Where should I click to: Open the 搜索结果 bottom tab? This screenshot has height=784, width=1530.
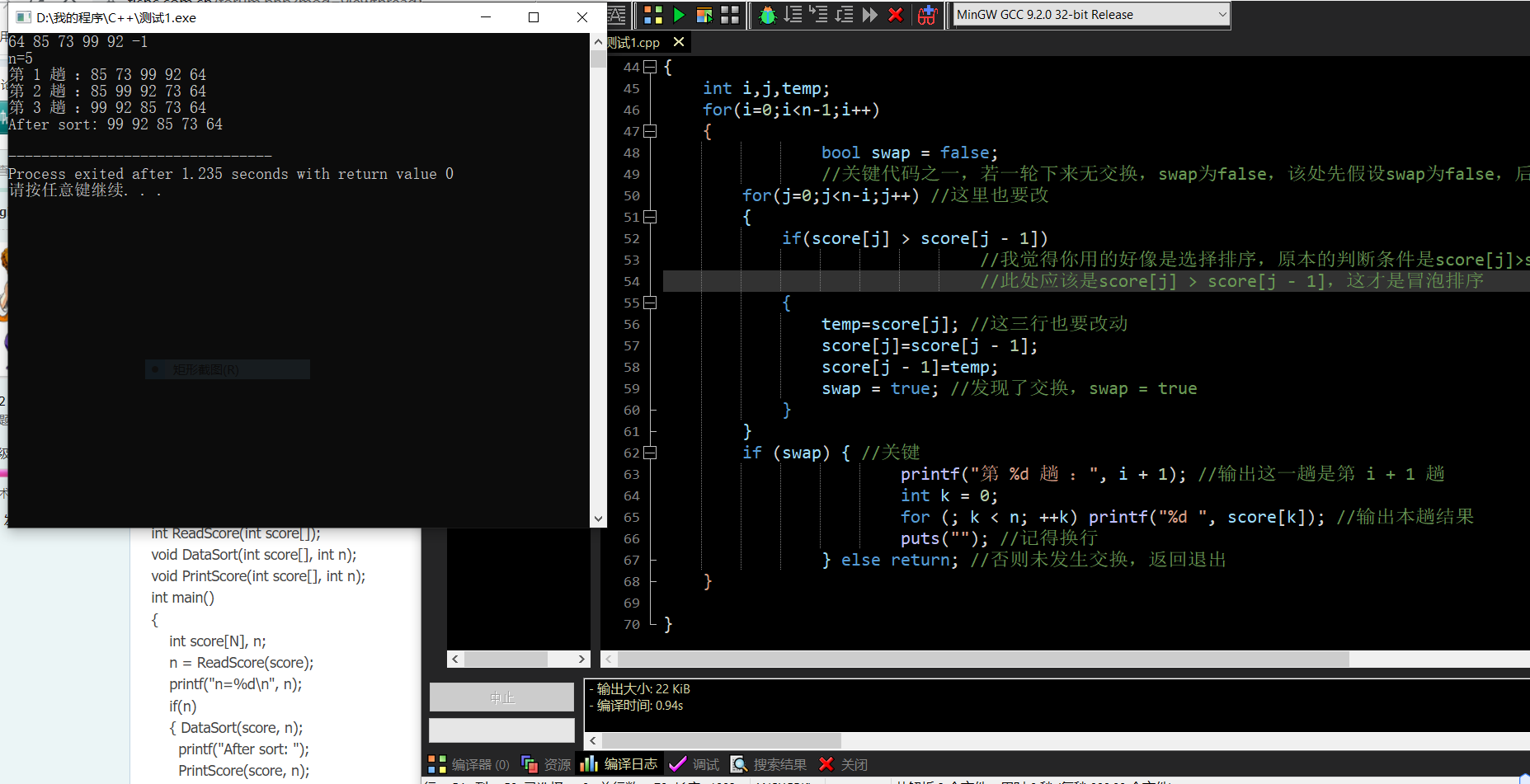coord(769,764)
